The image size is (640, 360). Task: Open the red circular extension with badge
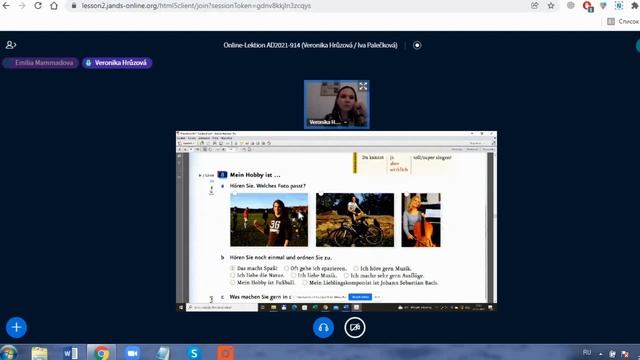[587, 6]
